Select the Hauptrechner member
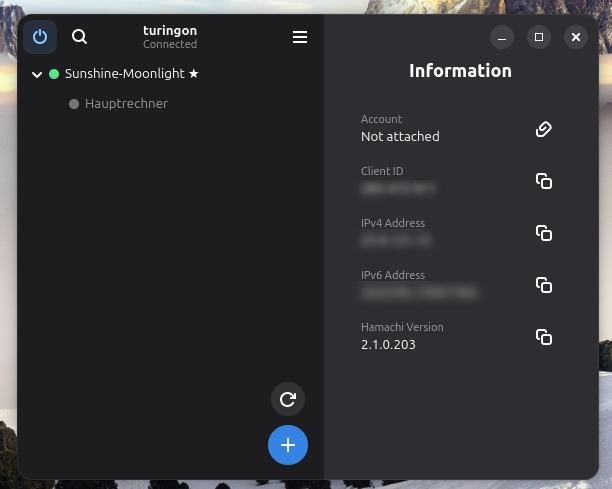 [x=126, y=104]
